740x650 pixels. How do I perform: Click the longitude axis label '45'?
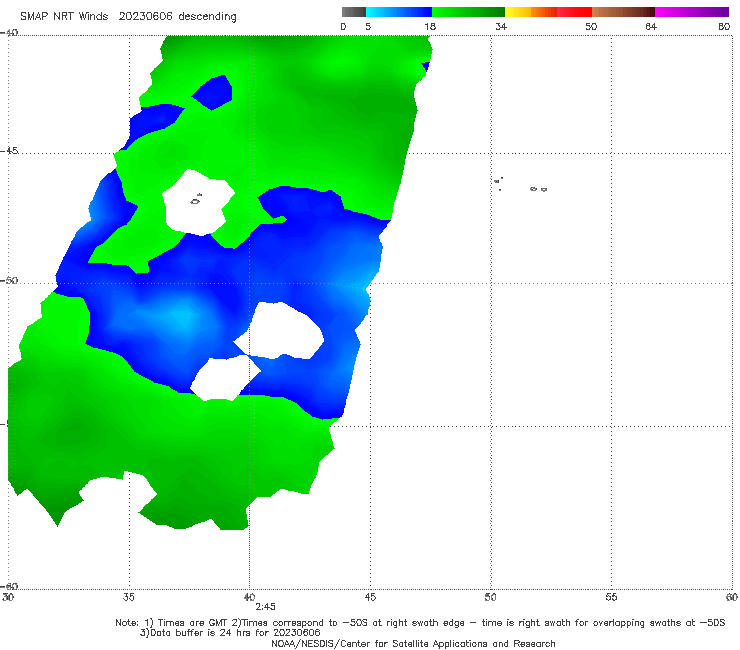(x=370, y=597)
